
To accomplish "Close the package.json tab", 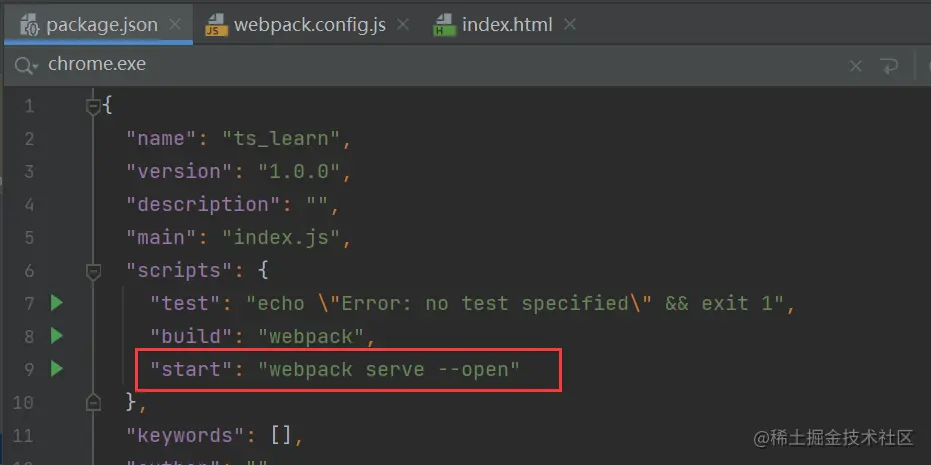I will pos(175,25).
